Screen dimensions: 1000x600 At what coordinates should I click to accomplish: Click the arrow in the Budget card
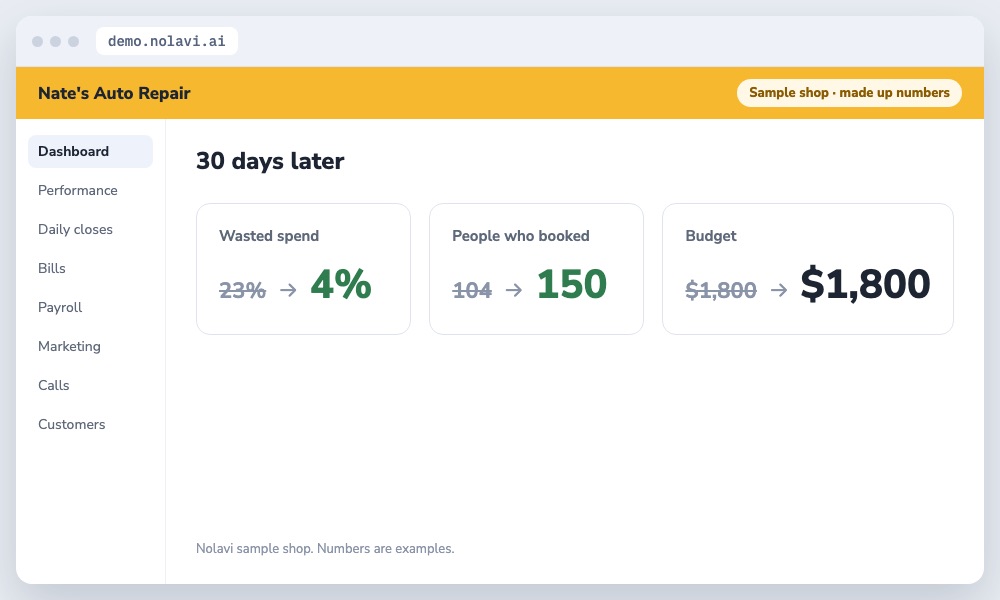coord(779,290)
